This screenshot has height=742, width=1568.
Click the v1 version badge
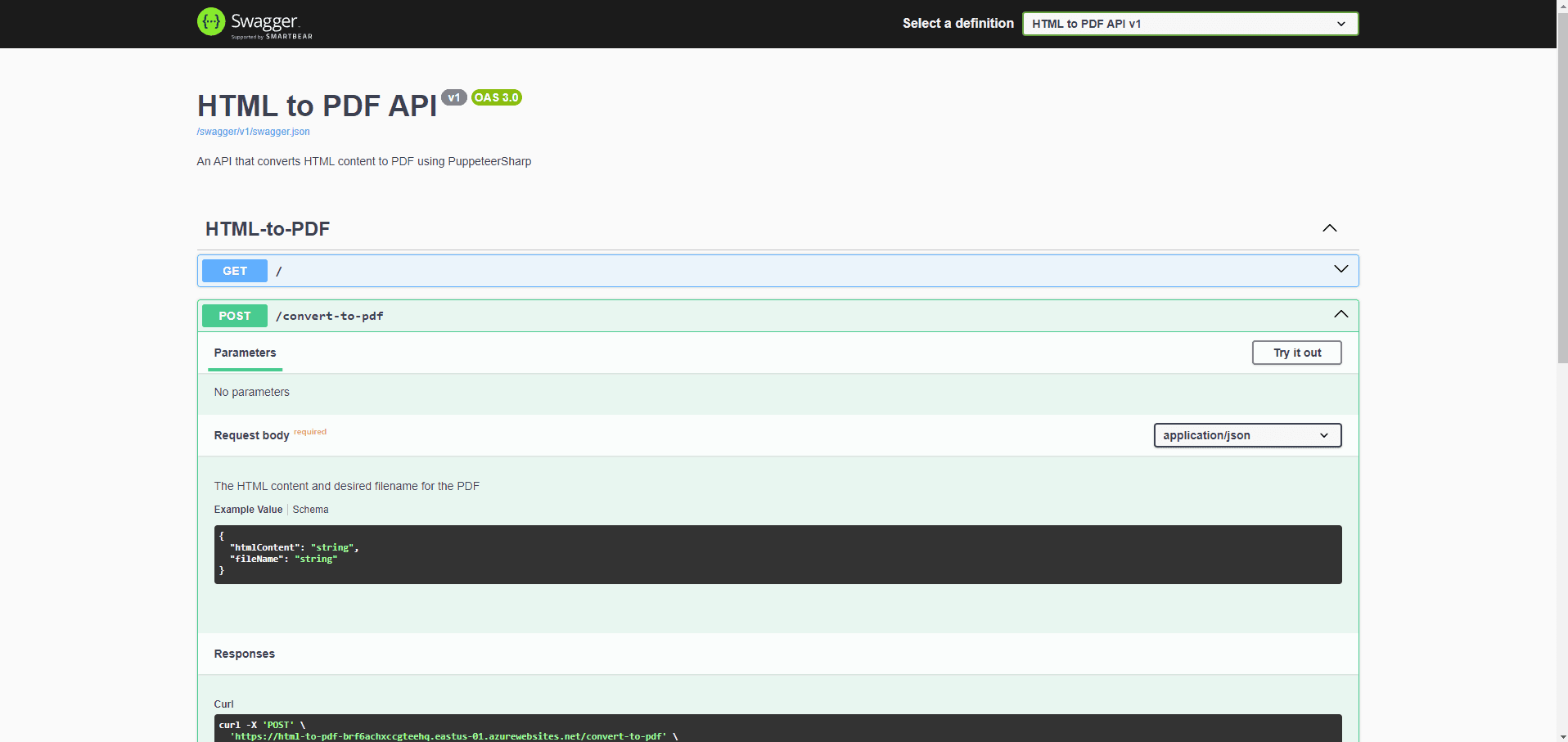click(454, 97)
